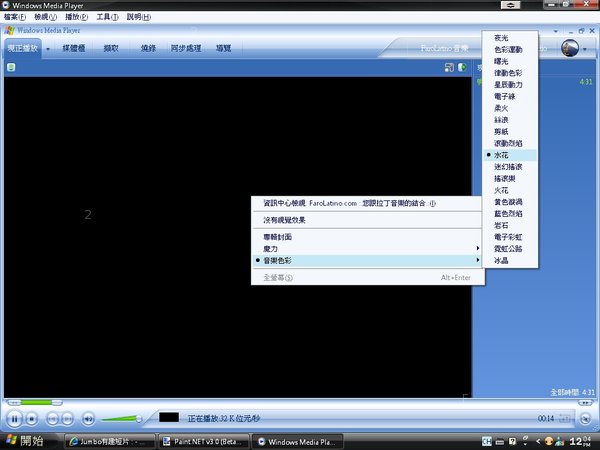Select 滾動烈焰 visualization
This screenshot has height=450, width=600.
click(x=510, y=143)
